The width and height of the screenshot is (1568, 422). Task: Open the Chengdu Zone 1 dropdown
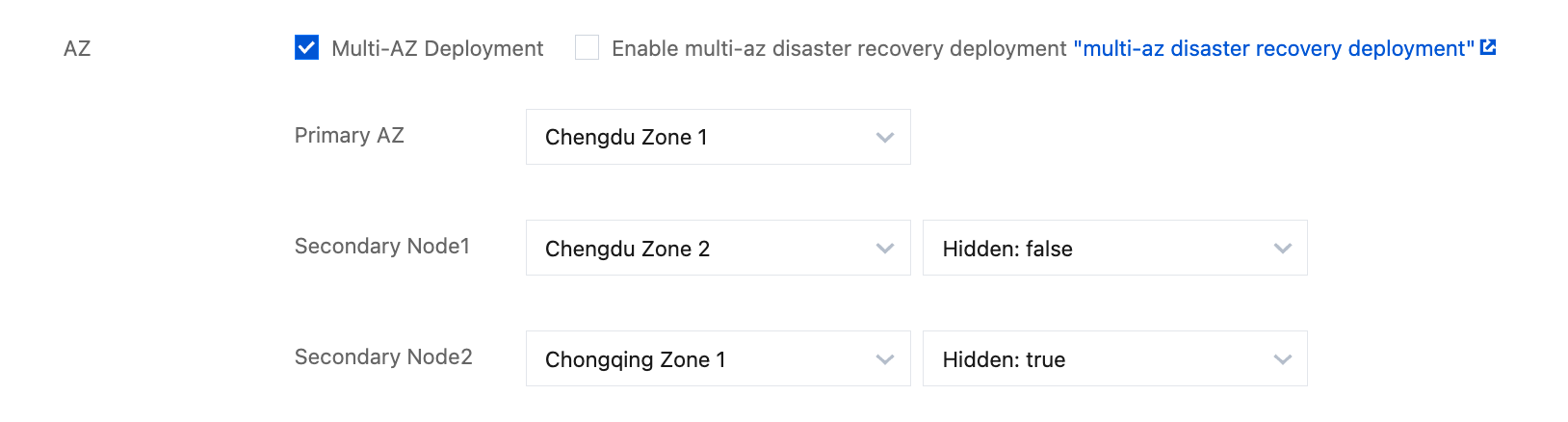(719, 137)
